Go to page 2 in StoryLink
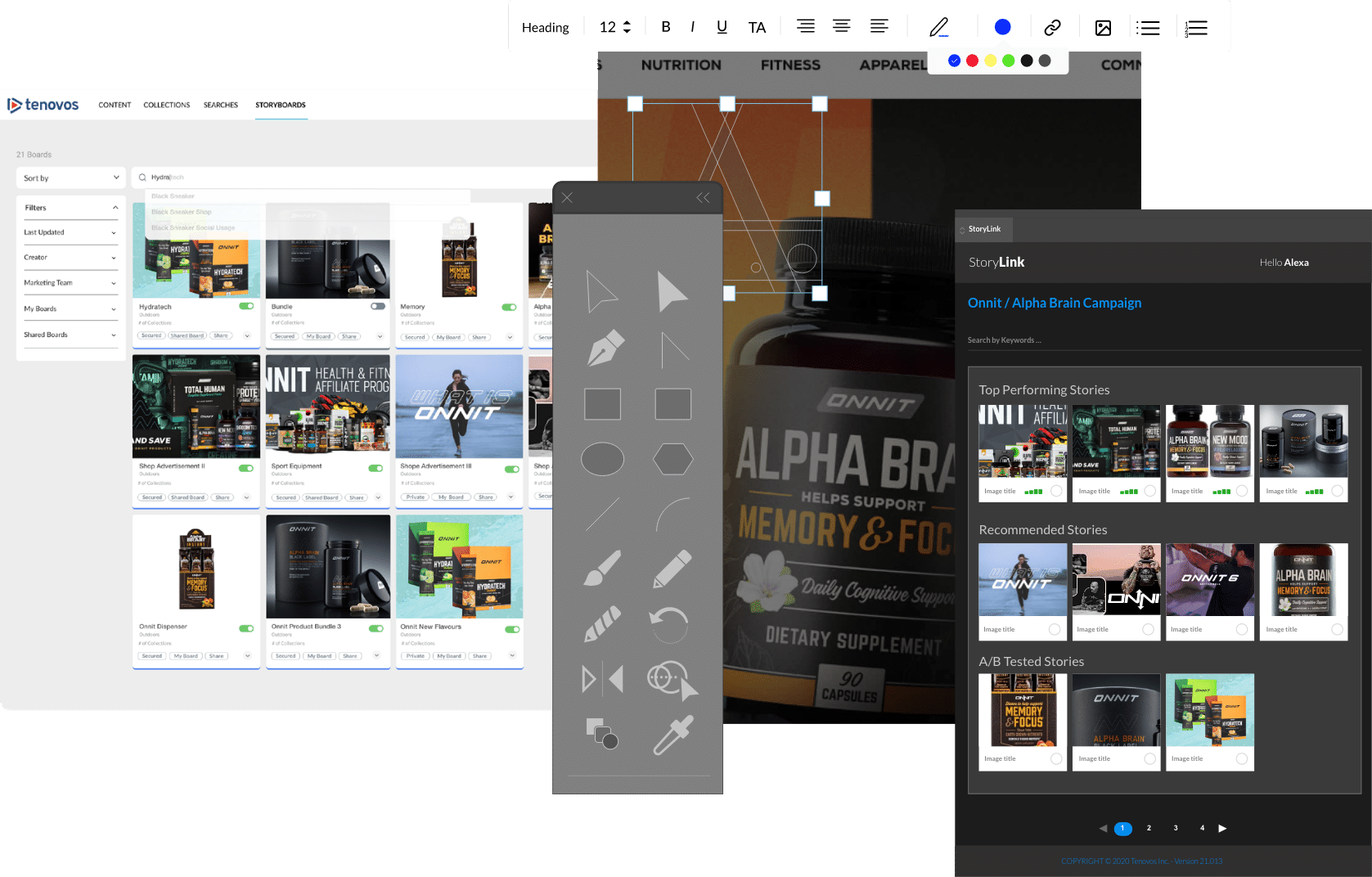The width and height of the screenshot is (1372, 877). pyautogui.click(x=1149, y=828)
